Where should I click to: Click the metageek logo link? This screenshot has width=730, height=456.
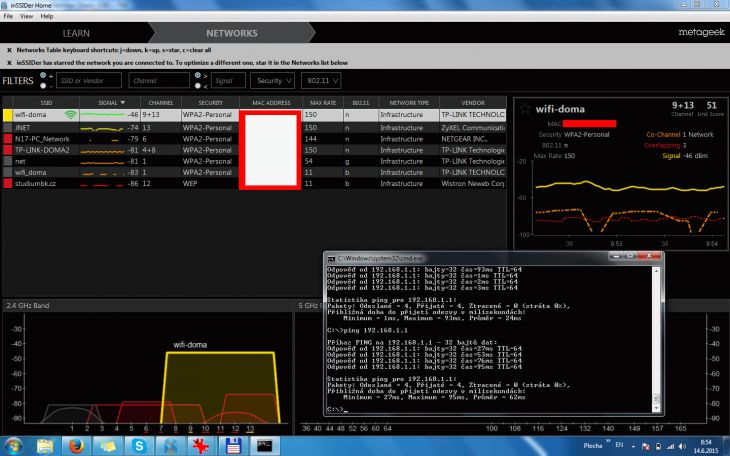701,32
